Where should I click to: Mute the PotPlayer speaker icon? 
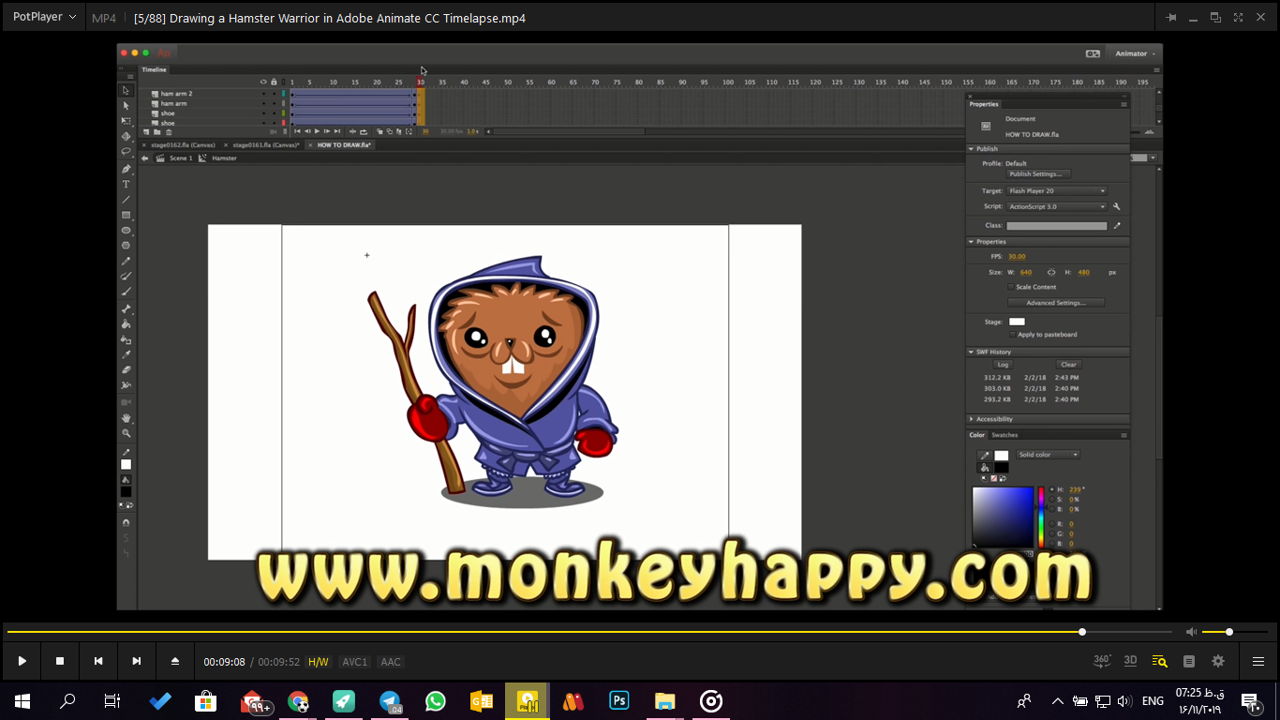[x=1191, y=632]
